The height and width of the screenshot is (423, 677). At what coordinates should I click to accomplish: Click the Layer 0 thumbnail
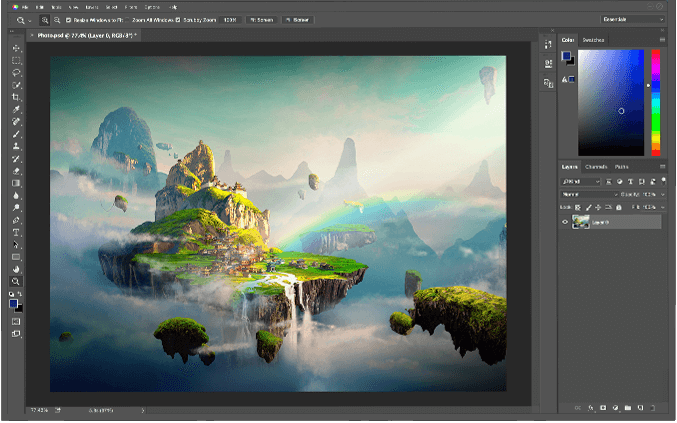[x=579, y=222]
